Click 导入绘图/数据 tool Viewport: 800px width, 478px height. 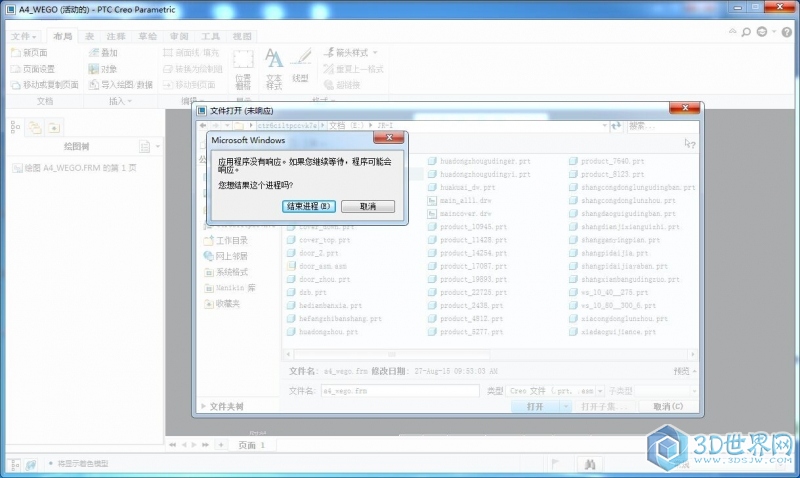(x=121, y=85)
